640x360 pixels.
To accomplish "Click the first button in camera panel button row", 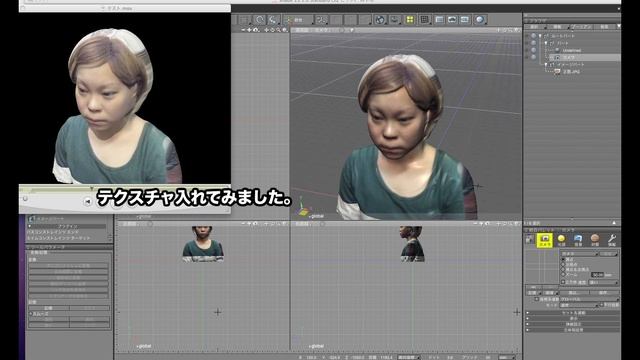I will pos(533,293).
